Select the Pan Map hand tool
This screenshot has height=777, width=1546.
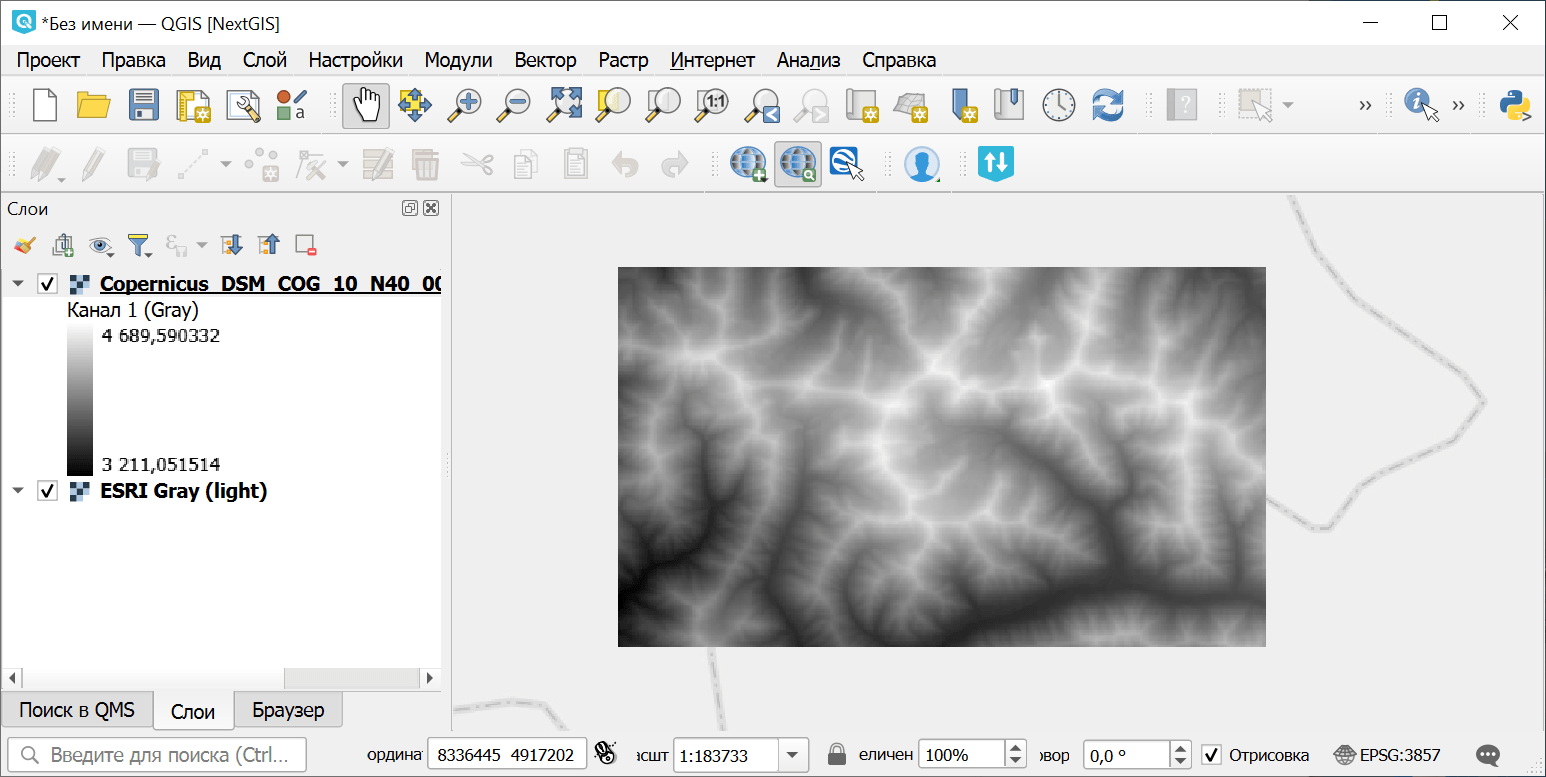click(x=366, y=105)
